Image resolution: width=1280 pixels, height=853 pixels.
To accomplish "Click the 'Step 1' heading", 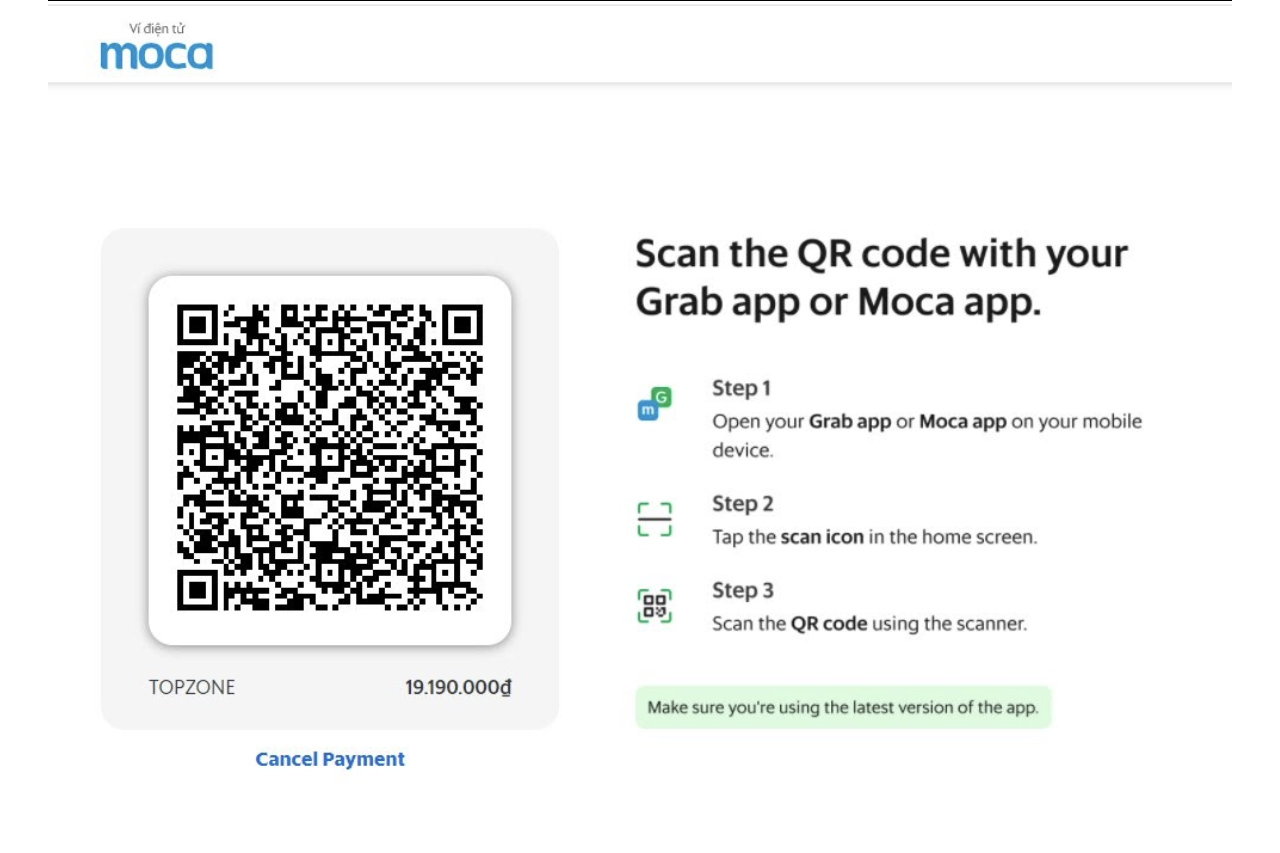I will tap(742, 388).
